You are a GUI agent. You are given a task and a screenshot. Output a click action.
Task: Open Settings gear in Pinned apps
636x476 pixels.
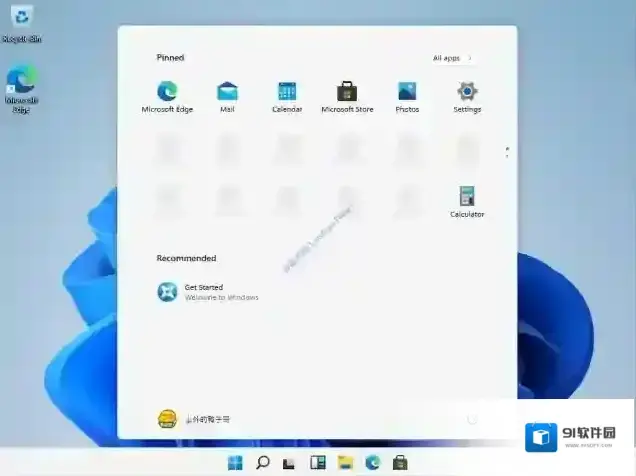(467, 92)
